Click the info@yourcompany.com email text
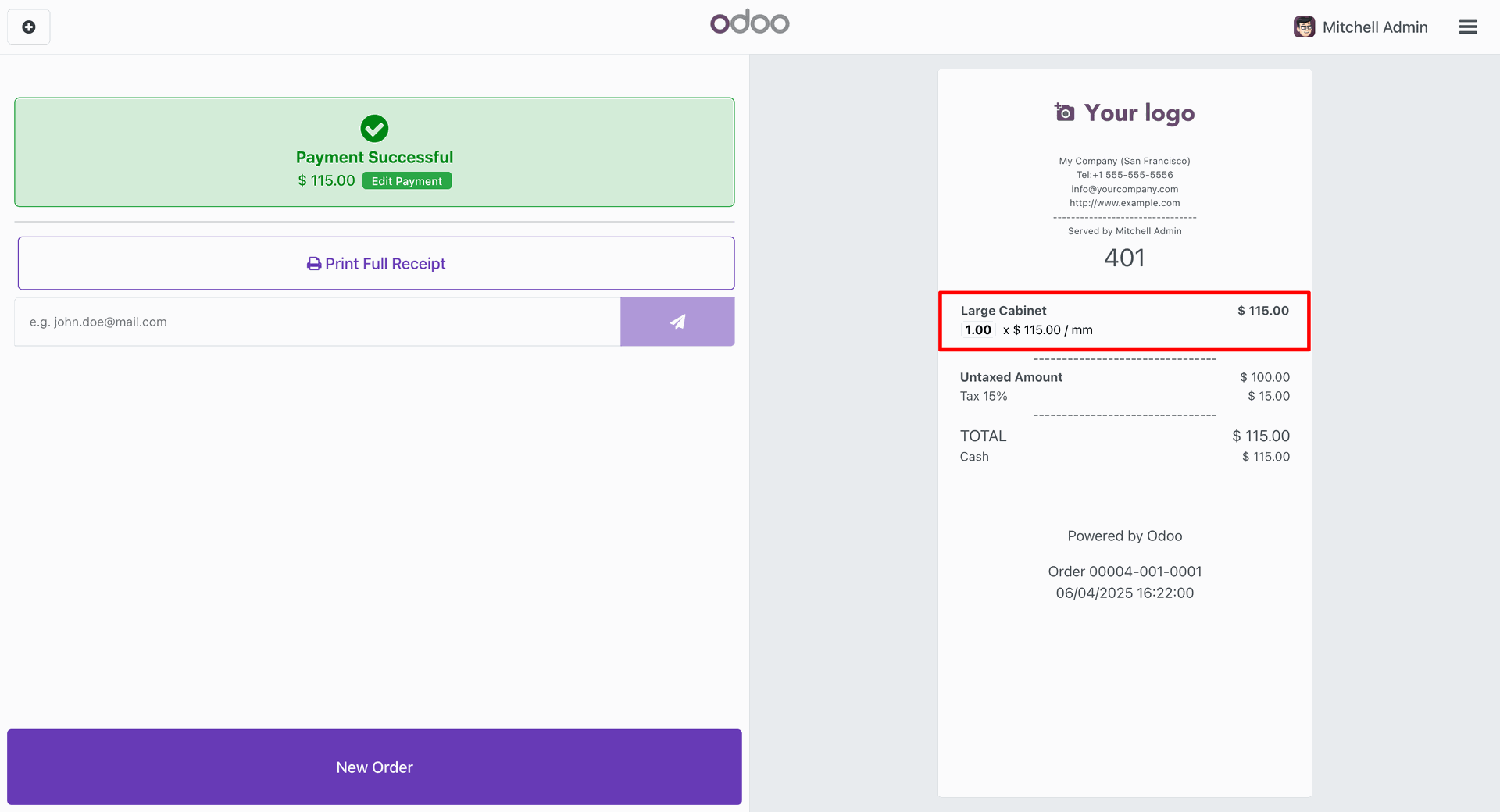 pyautogui.click(x=1124, y=189)
